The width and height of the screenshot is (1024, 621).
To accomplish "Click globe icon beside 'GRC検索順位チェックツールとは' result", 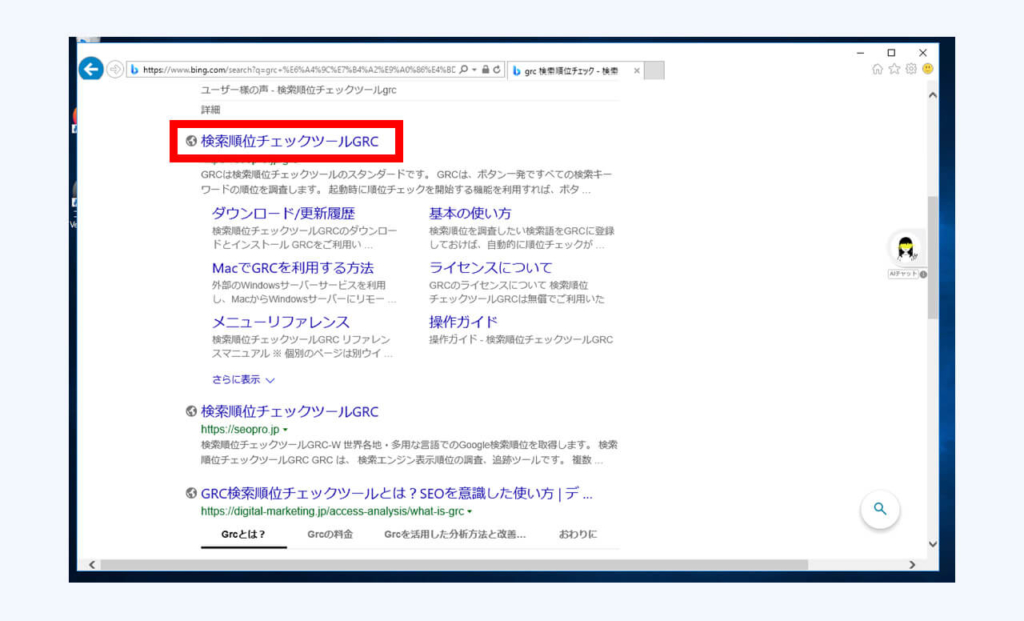I will coord(191,494).
